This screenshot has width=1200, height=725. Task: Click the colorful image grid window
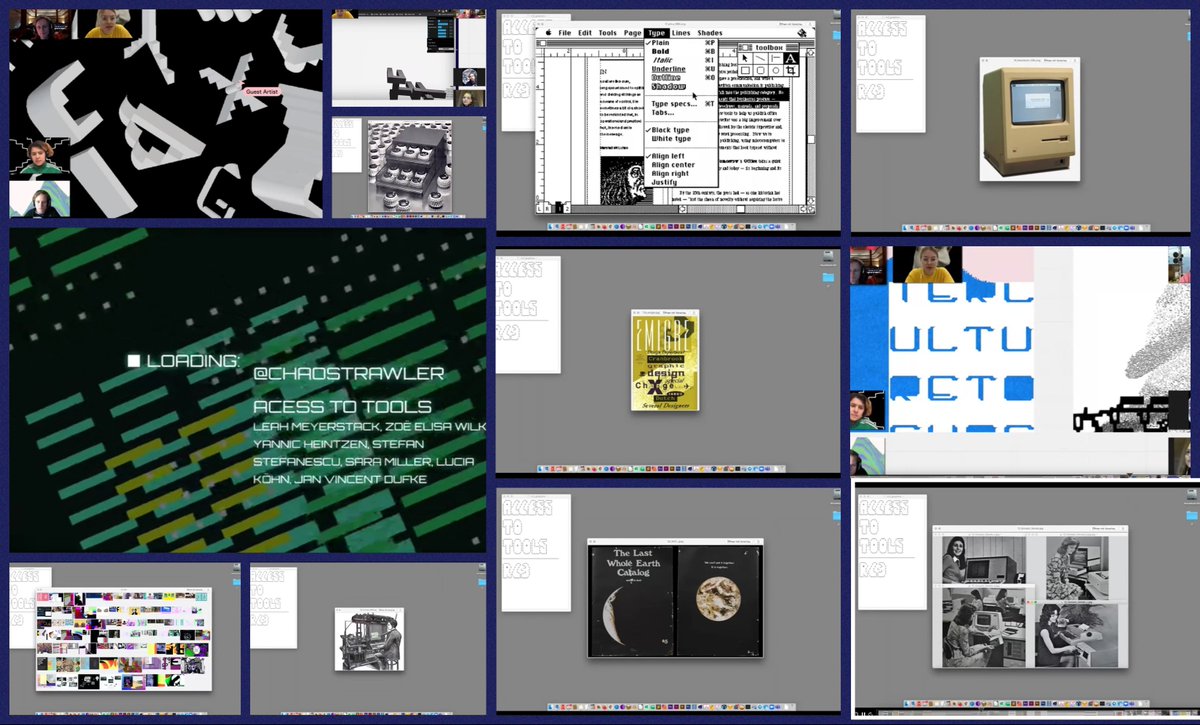click(124, 639)
